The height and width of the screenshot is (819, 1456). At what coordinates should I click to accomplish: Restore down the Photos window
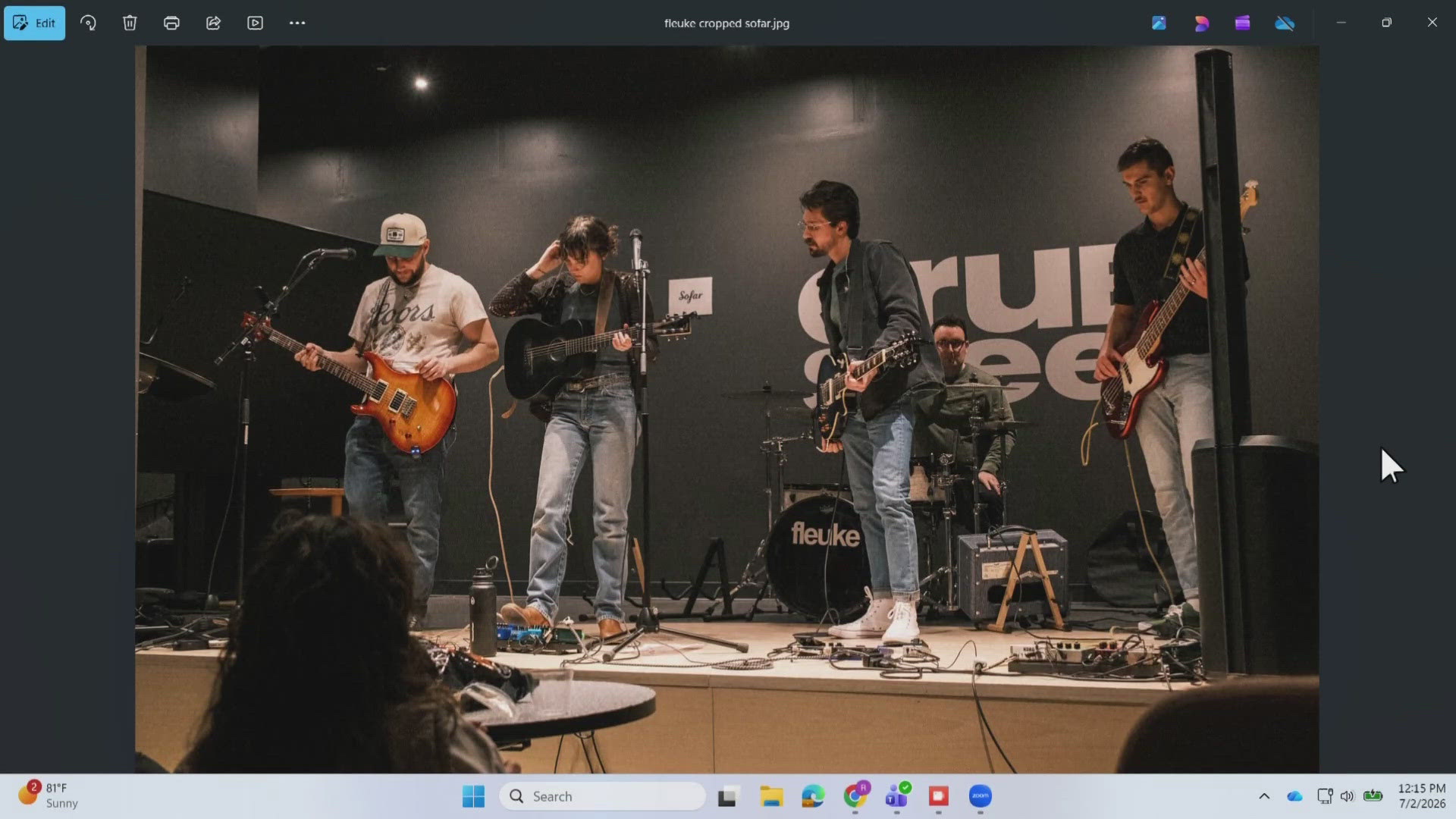click(1386, 23)
